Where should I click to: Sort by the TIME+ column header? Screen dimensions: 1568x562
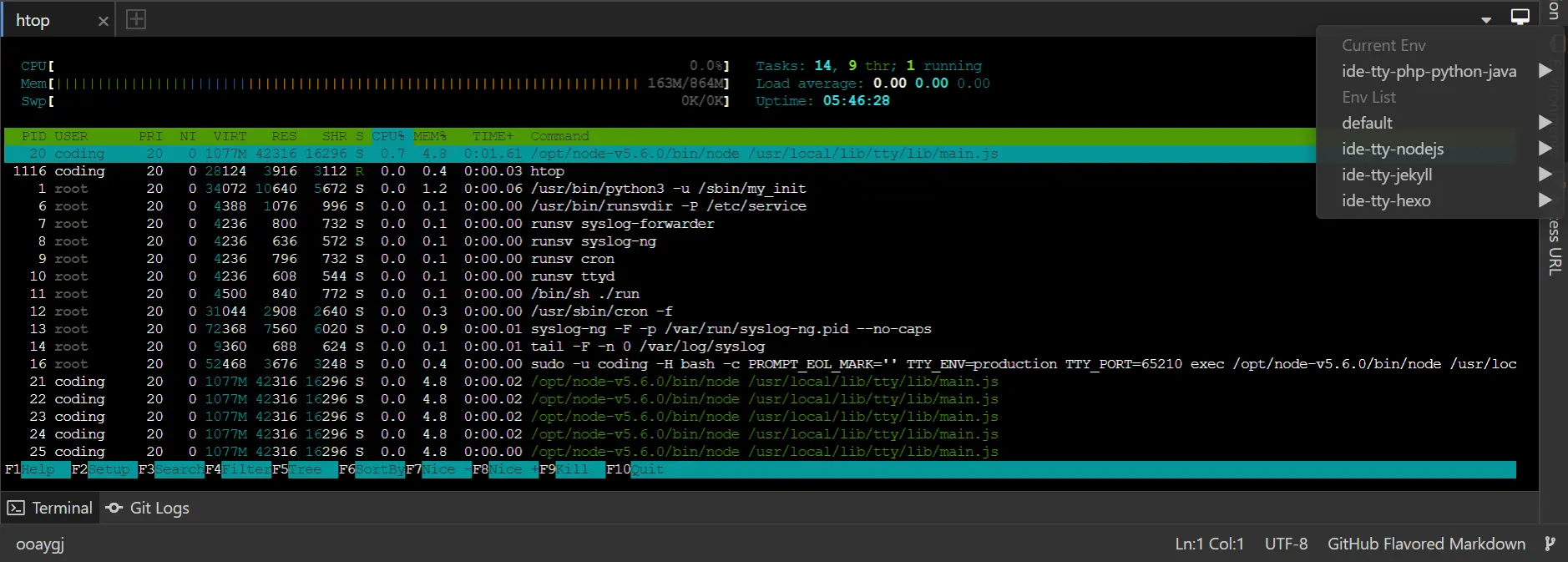pos(493,136)
